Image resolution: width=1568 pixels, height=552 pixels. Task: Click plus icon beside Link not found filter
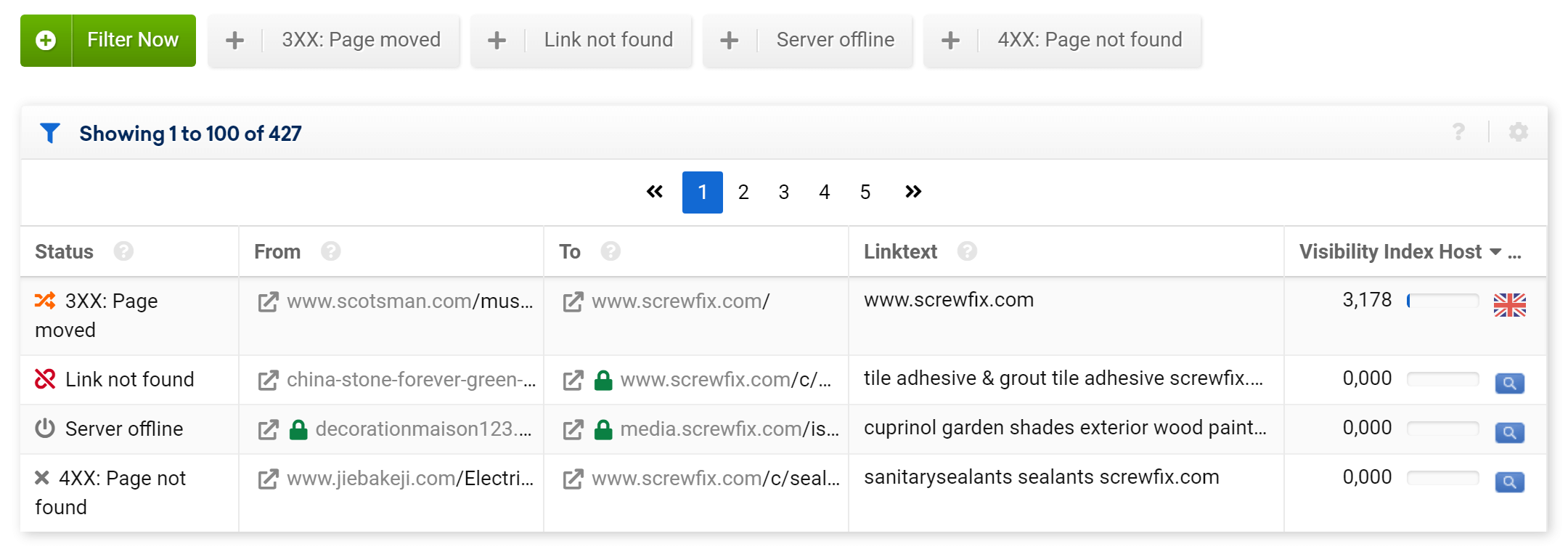497,41
